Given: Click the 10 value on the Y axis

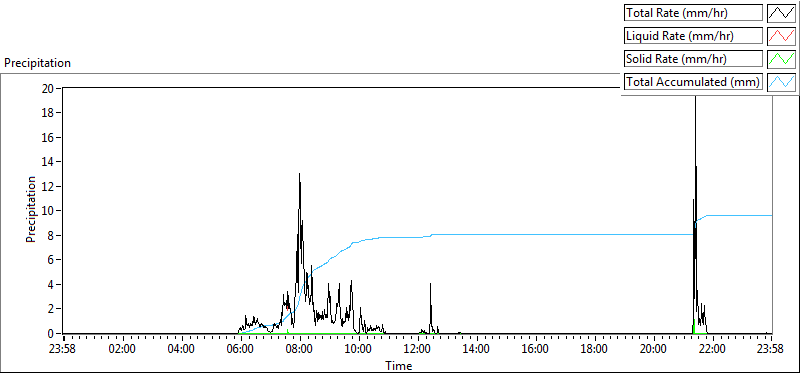Looking at the screenshot, I should click(48, 211).
